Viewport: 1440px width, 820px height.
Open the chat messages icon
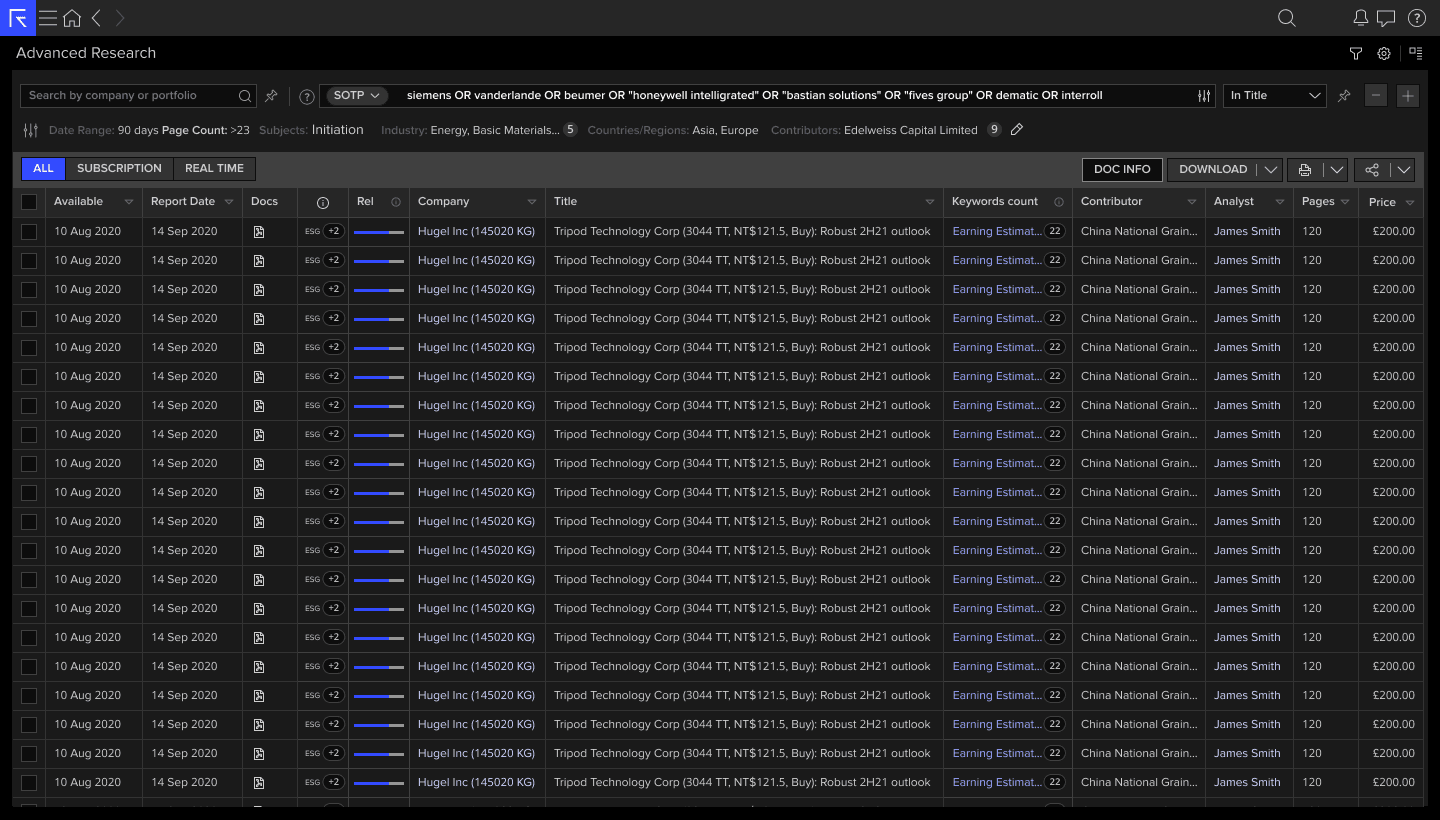click(1386, 18)
